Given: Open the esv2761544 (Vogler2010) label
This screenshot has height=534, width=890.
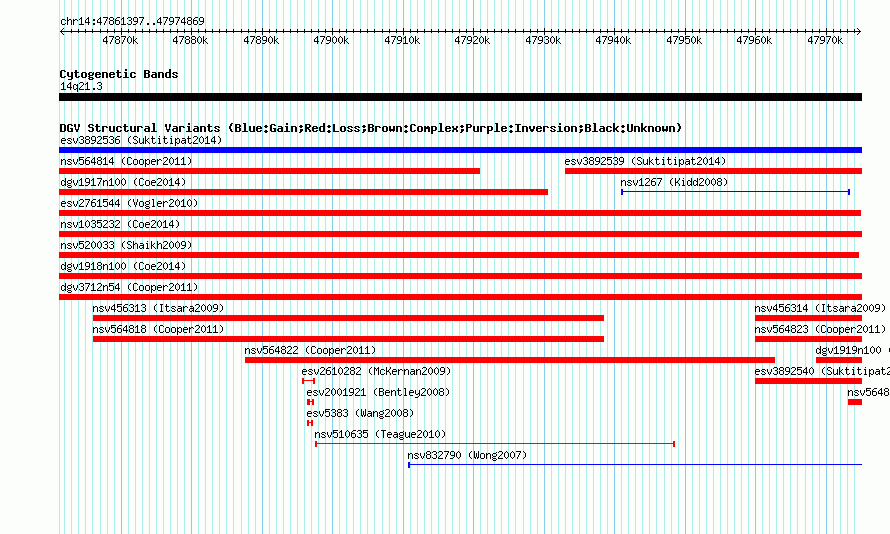Looking at the screenshot, I should pyautogui.click(x=129, y=203).
